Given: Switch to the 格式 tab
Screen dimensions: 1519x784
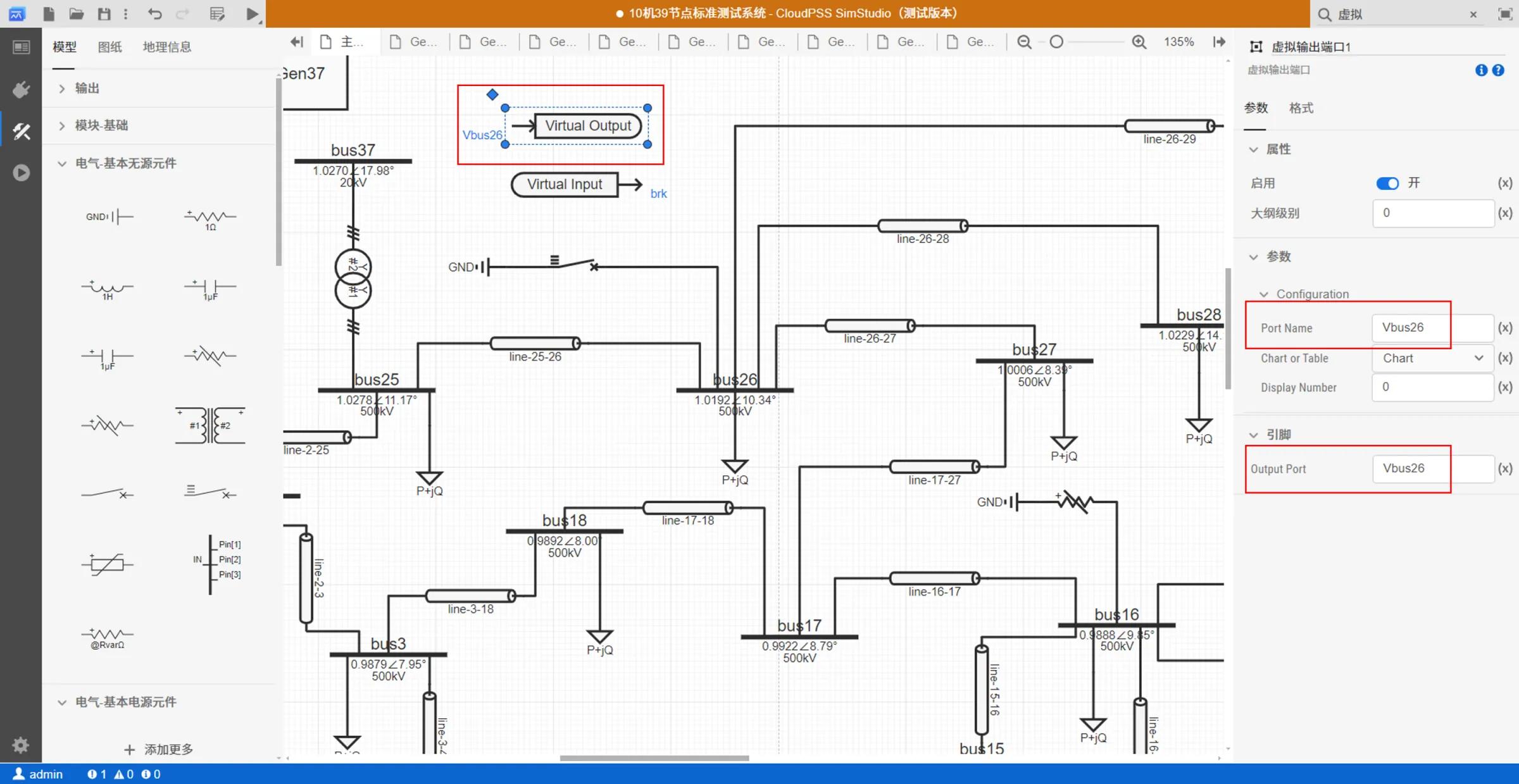Looking at the screenshot, I should (1301, 108).
